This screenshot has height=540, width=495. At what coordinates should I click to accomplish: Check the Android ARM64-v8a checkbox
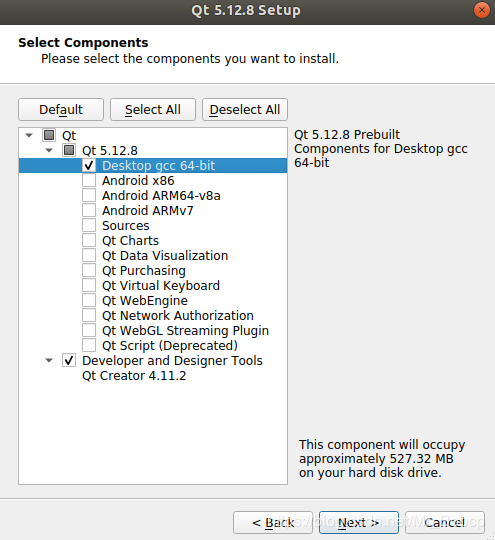click(x=89, y=195)
